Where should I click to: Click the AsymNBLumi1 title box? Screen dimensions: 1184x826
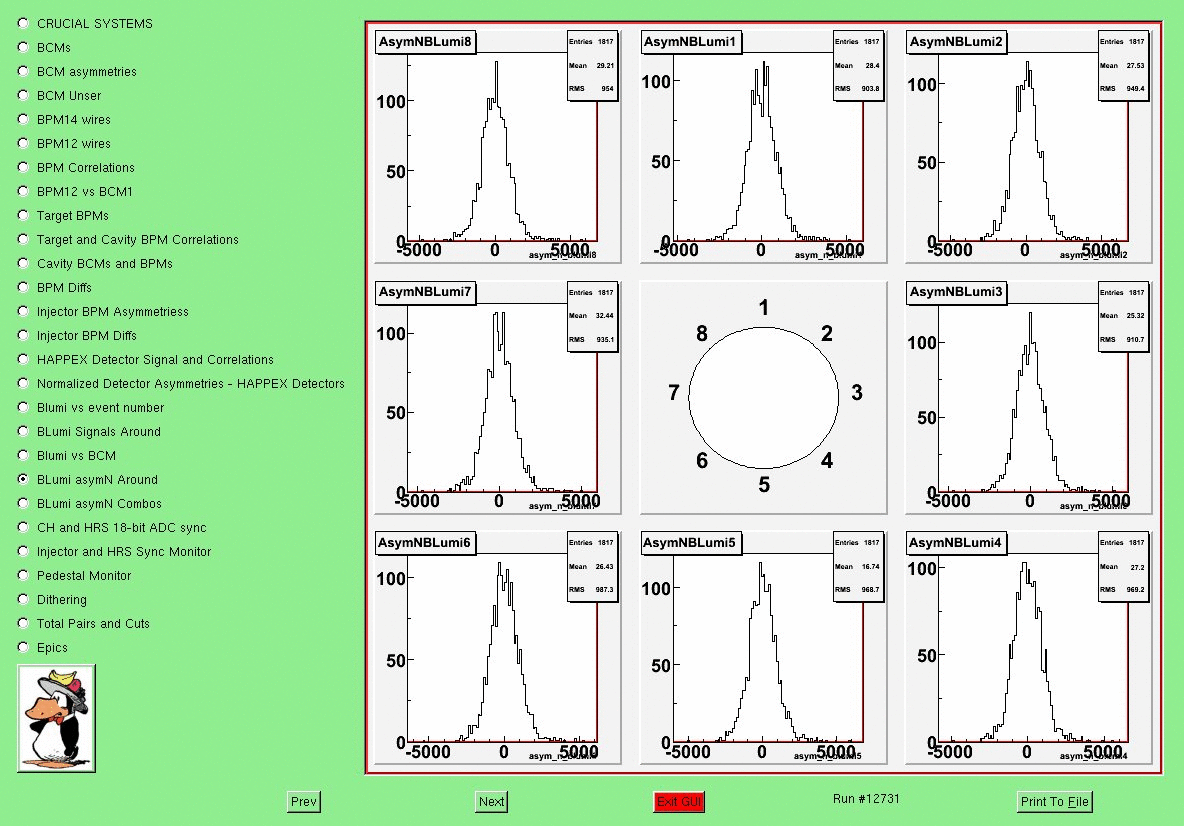(690, 42)
